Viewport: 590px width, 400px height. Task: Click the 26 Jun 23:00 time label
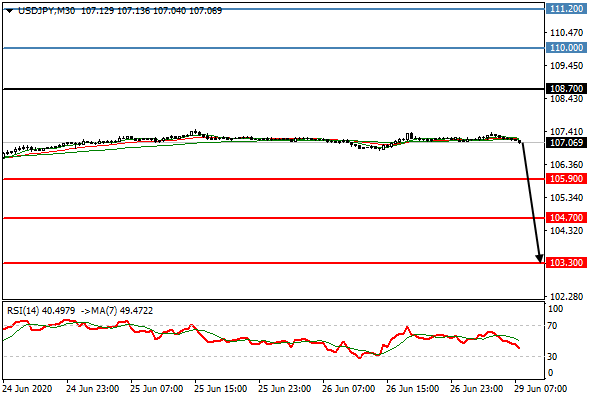point(476,388)
